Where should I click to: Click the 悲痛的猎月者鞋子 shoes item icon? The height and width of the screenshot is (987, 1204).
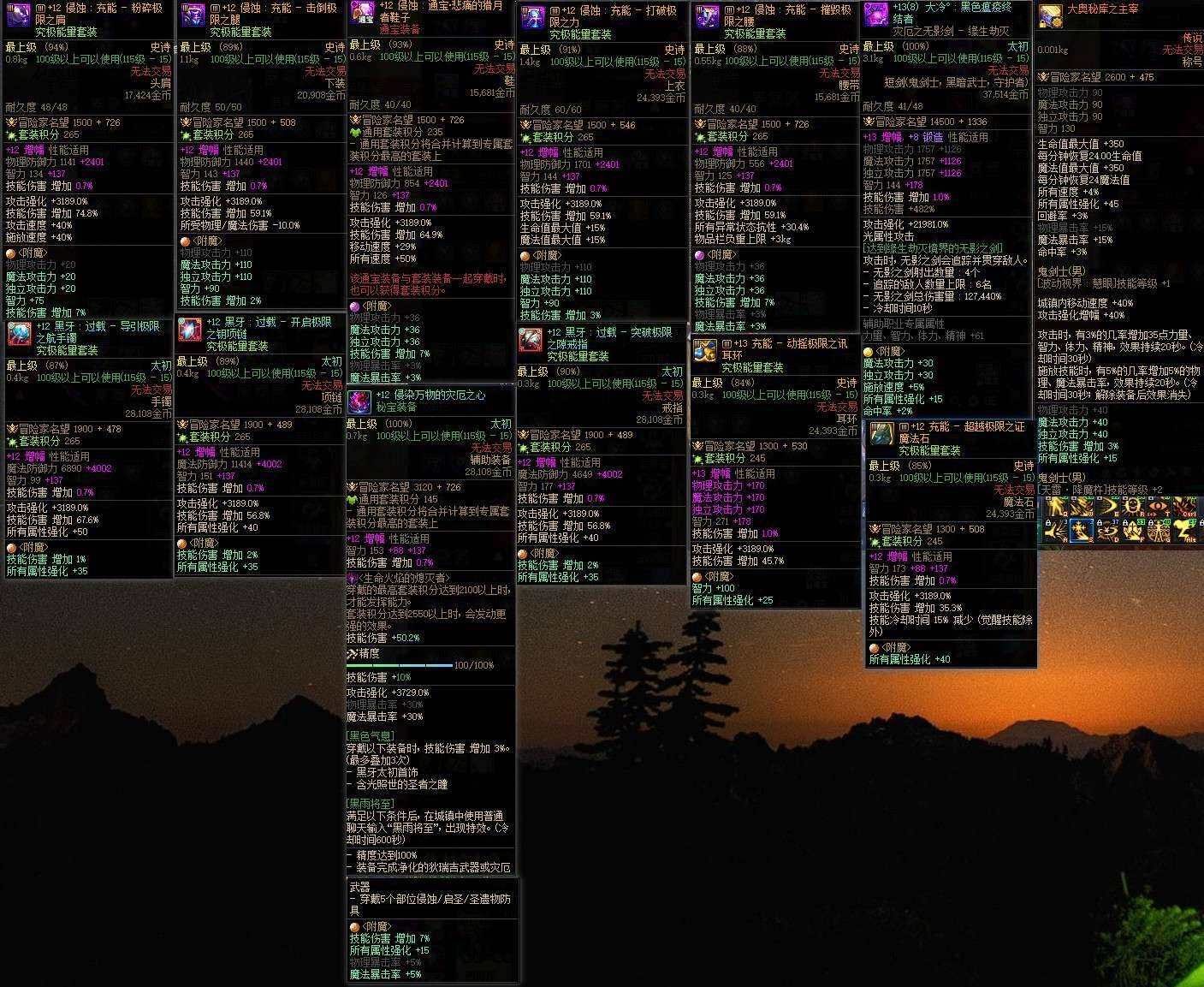363,13
